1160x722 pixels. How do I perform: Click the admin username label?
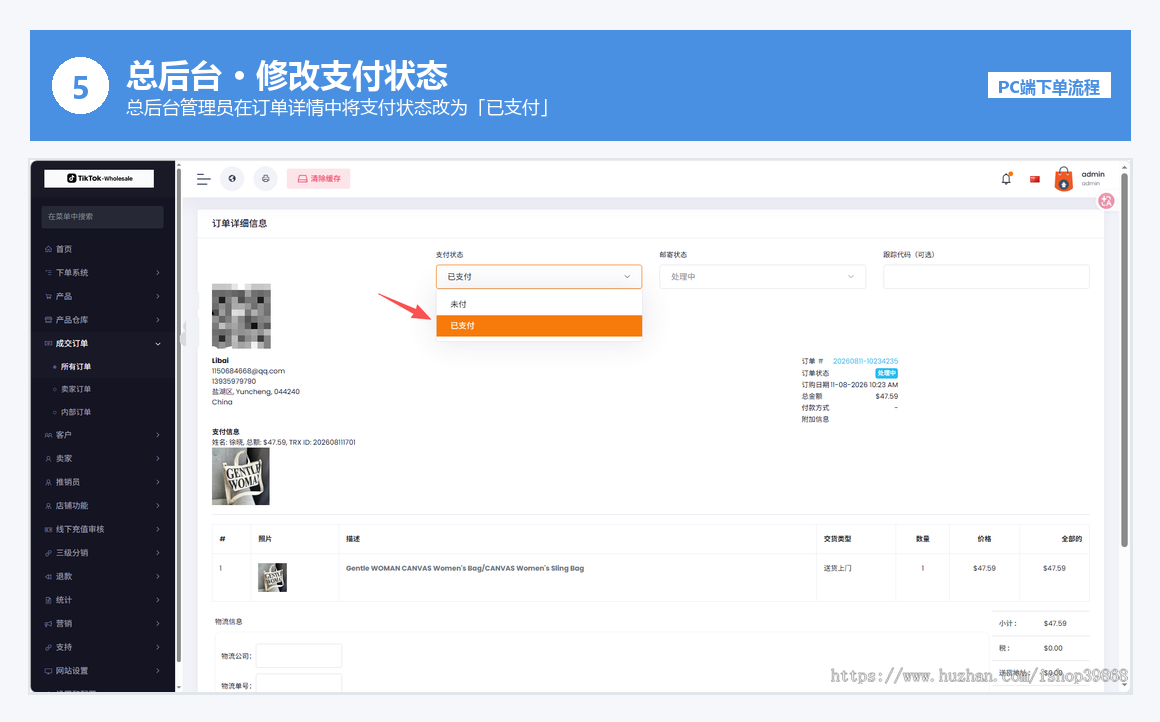pyautogui.click(x=1093, y=175)
